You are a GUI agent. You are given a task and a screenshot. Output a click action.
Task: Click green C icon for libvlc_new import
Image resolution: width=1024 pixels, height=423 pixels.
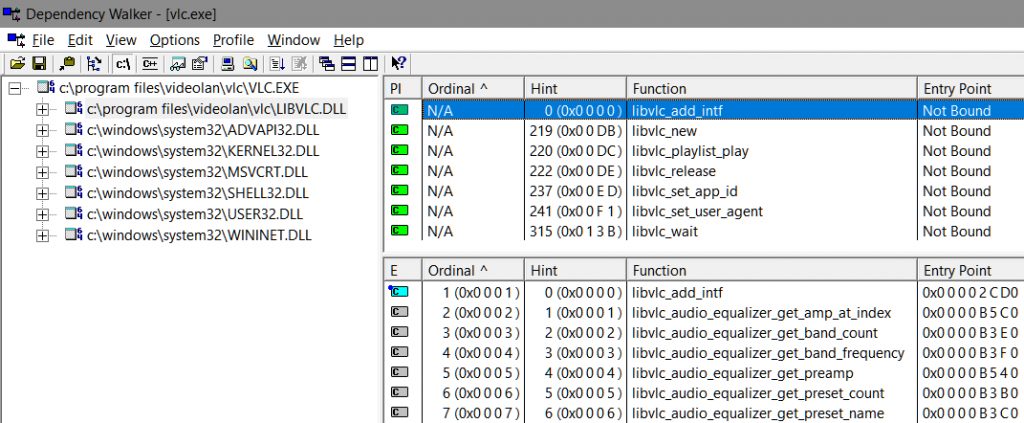click(399, 131)
